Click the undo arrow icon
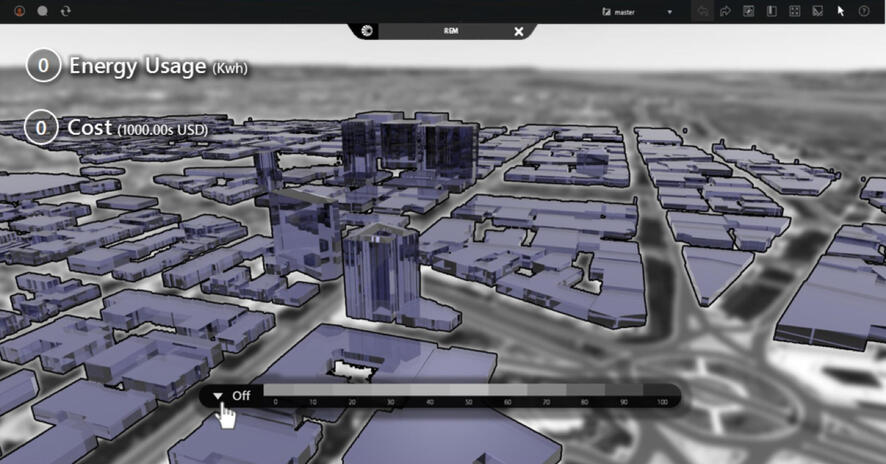The width and height of the screenshot is (886, 464). [703, 11]
